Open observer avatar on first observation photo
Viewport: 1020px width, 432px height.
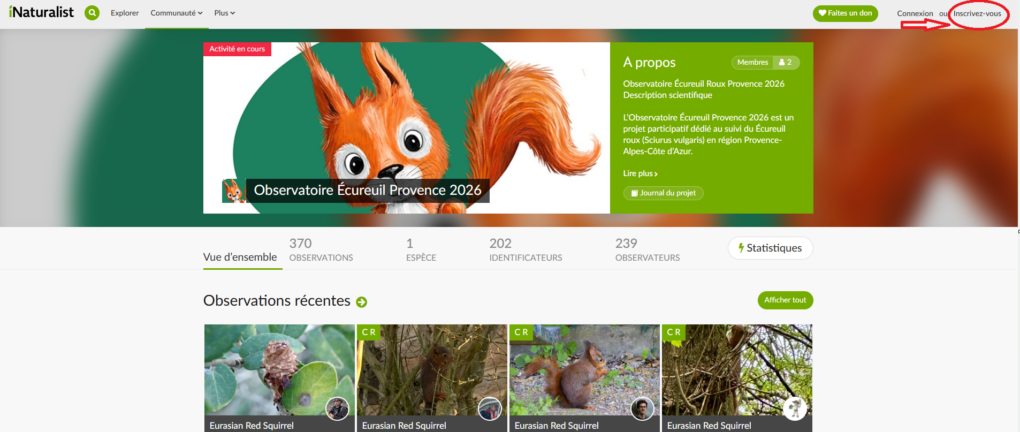coord(337,408)
